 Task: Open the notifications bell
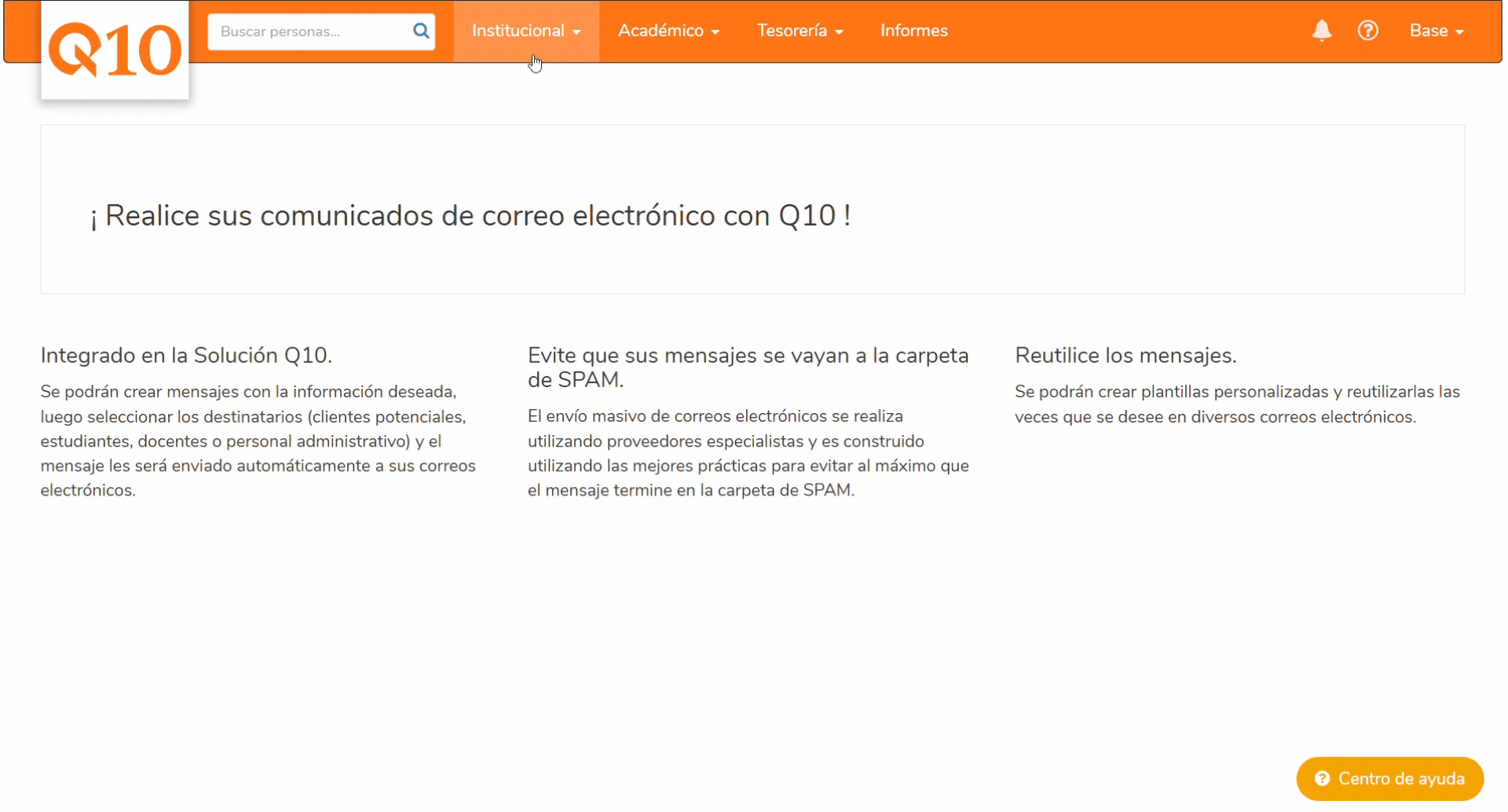(x=1322, y=31)
